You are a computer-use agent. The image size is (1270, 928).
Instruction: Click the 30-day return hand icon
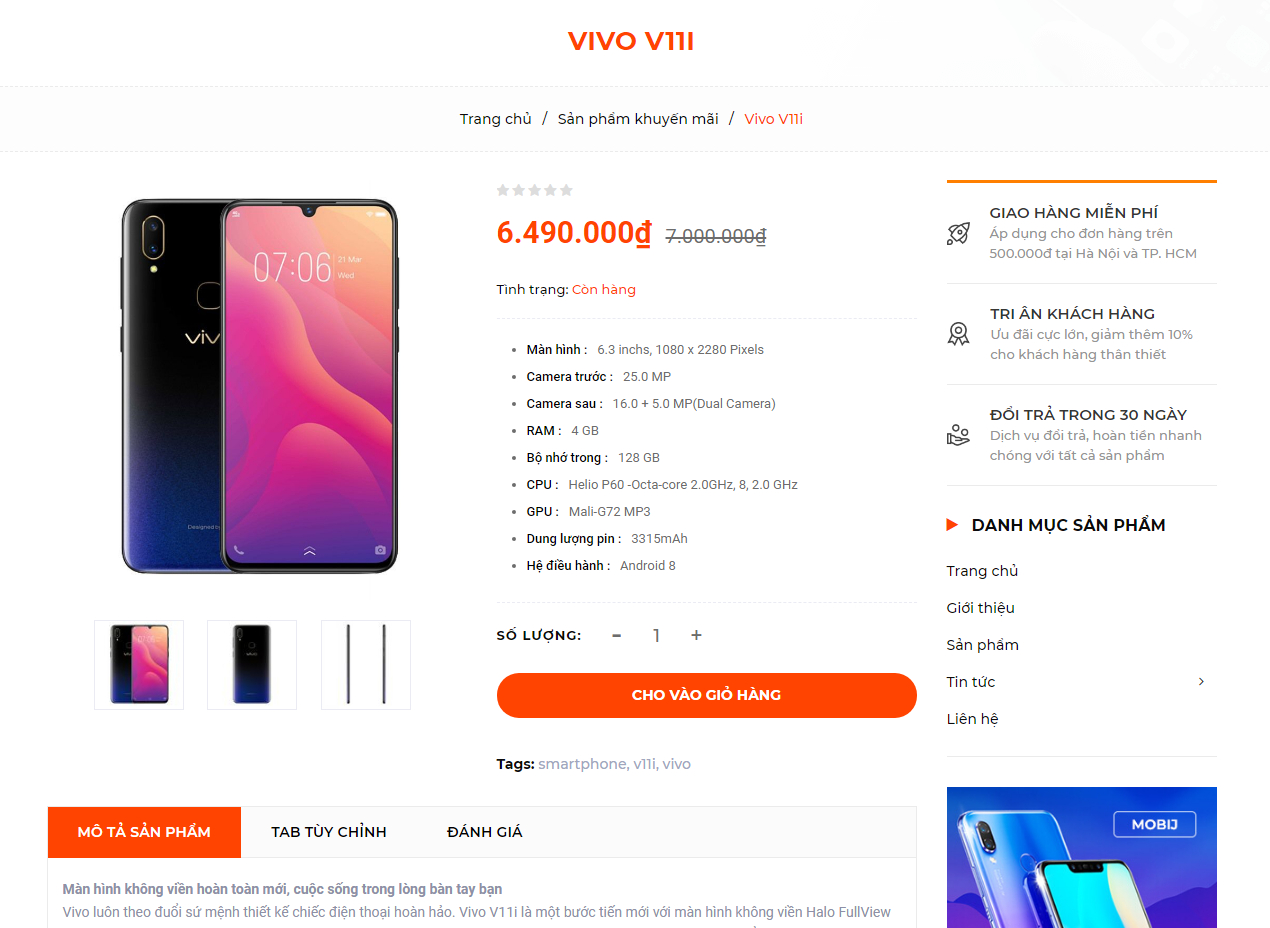coord(958,435)
